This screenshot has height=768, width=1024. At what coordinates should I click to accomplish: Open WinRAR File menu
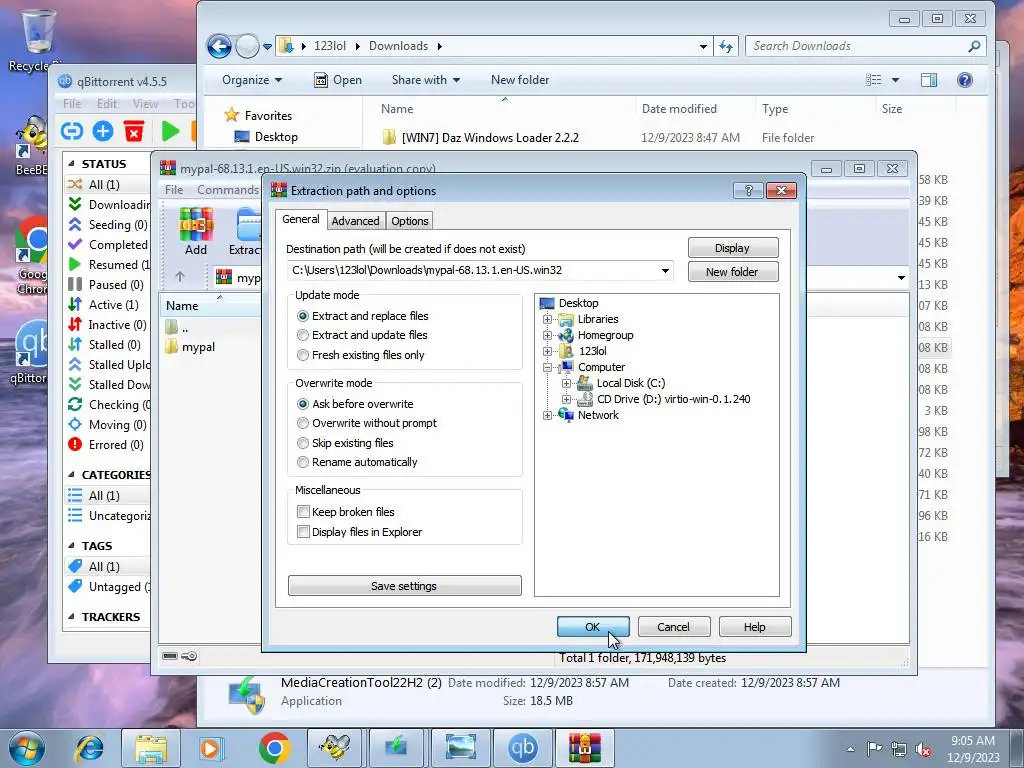[x=174, y=190]
